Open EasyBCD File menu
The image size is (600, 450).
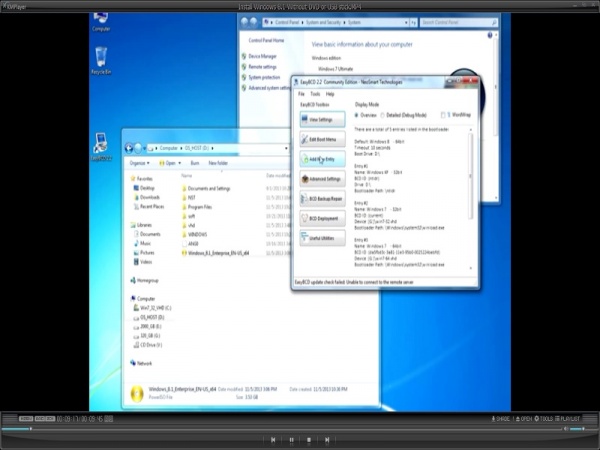tap(302, 94)
